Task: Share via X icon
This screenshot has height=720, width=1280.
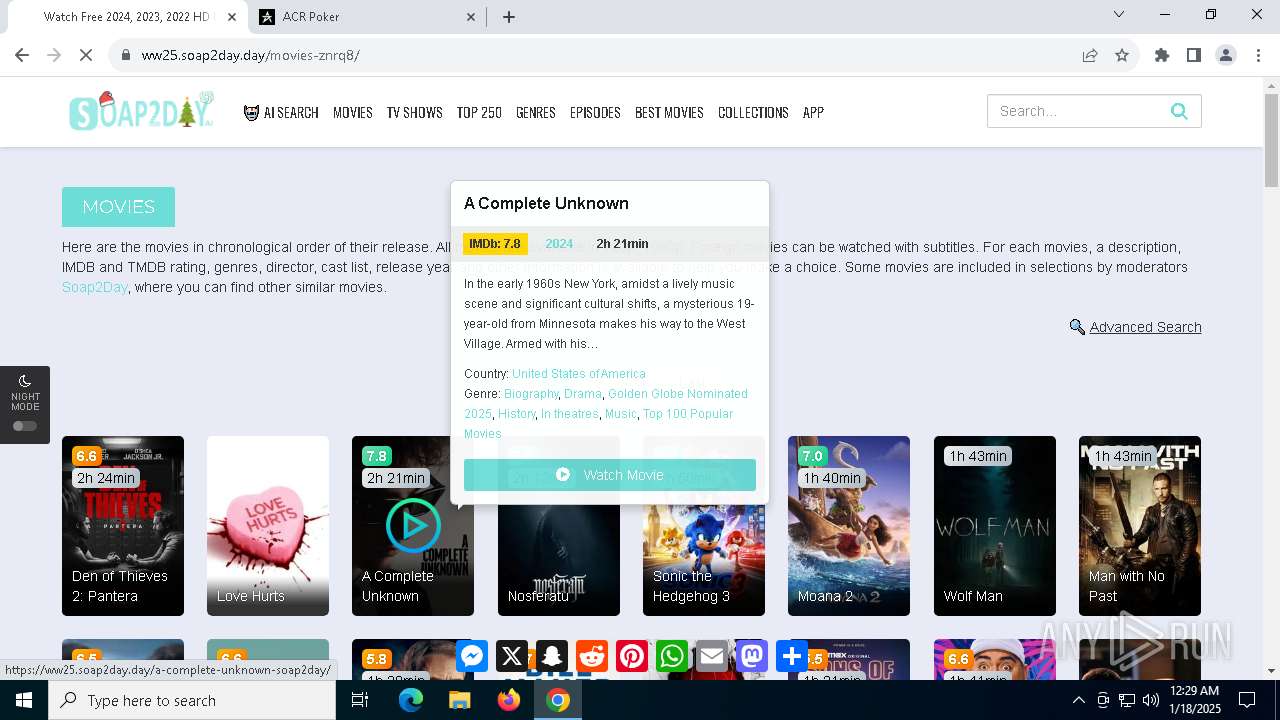Action: (512, 656)
